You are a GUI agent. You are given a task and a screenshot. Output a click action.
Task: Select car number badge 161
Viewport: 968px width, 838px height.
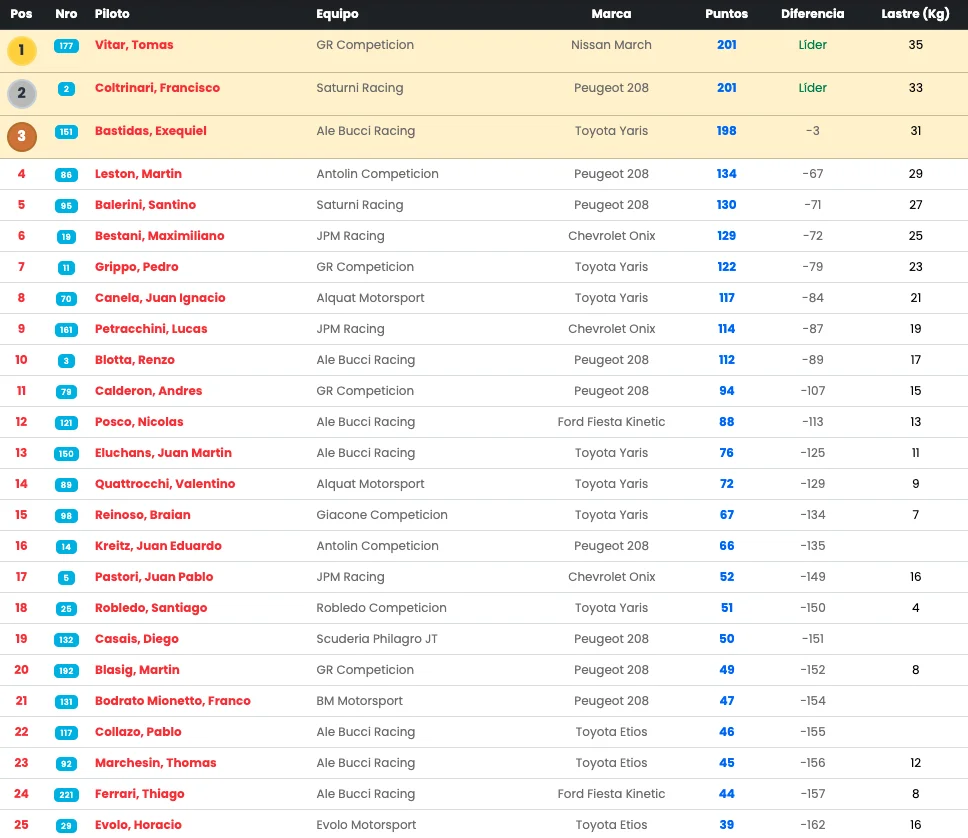[66, 330]
